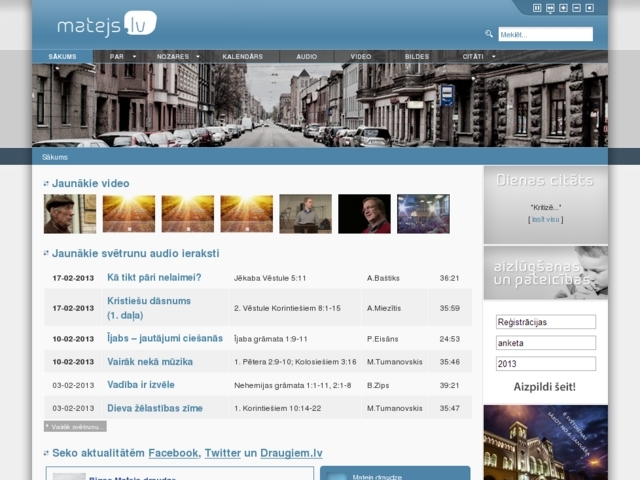Image resolution: width=640 pixels, height=480 pixels.
Task: Open video thumbnail of speaker at pulpit
Action: [x=305, y=214]
